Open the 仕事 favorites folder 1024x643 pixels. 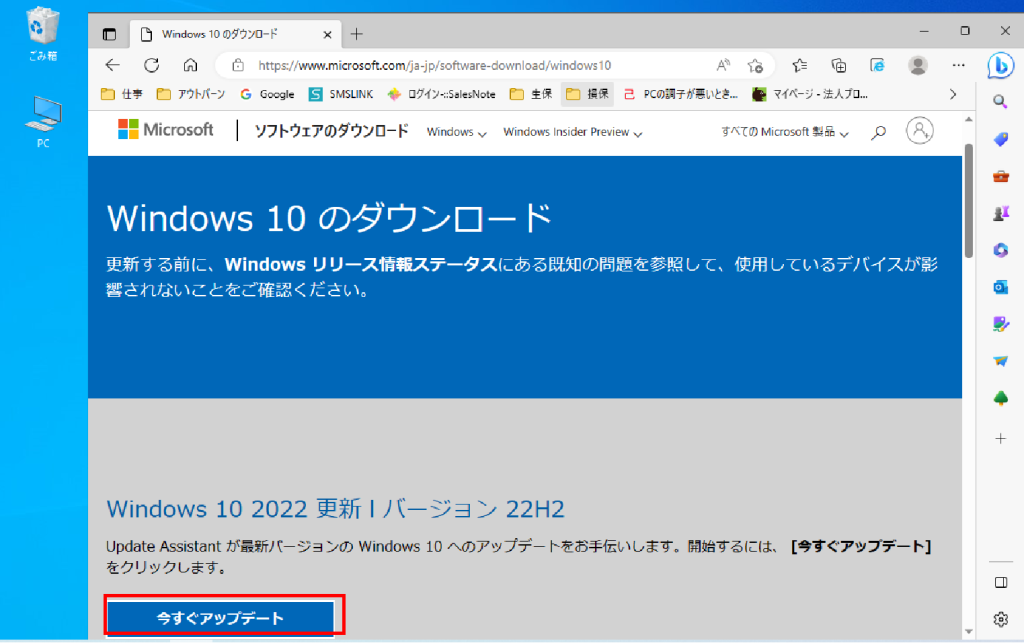pyautogui.click(x=122, y=94)
